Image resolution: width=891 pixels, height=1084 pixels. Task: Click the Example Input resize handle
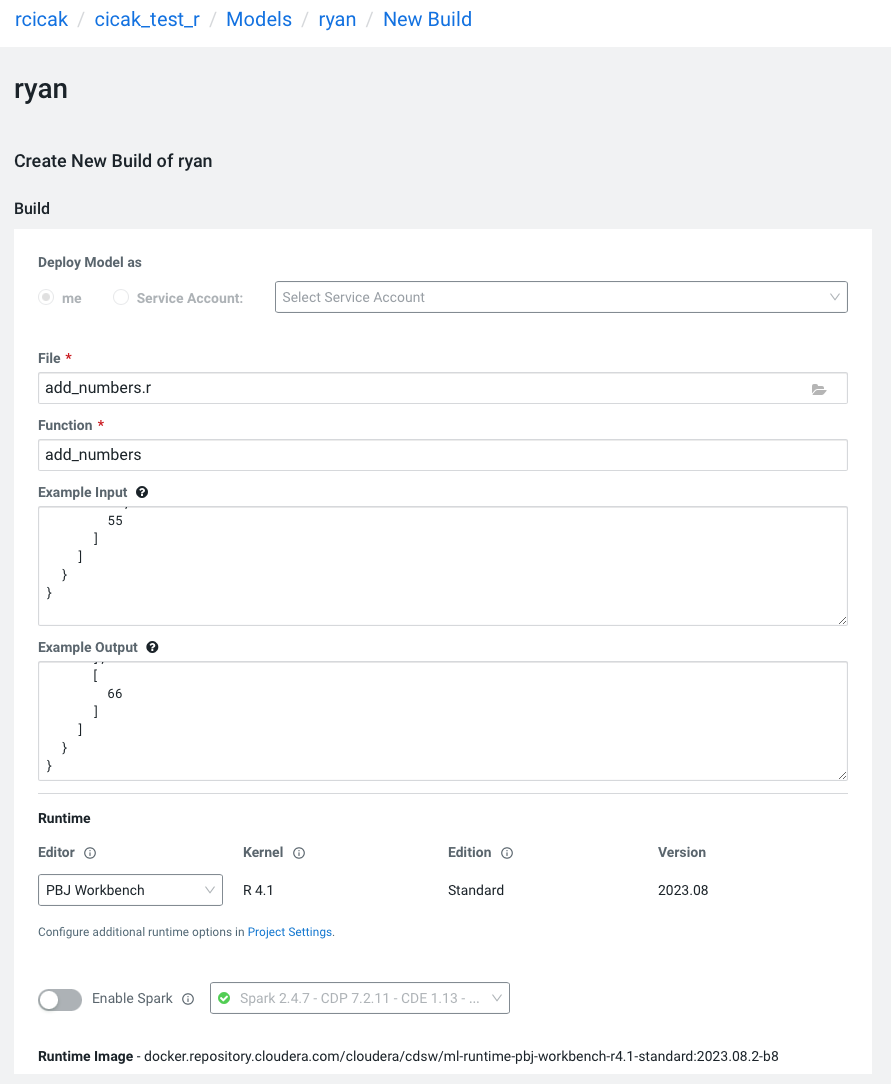click(842, 620)
